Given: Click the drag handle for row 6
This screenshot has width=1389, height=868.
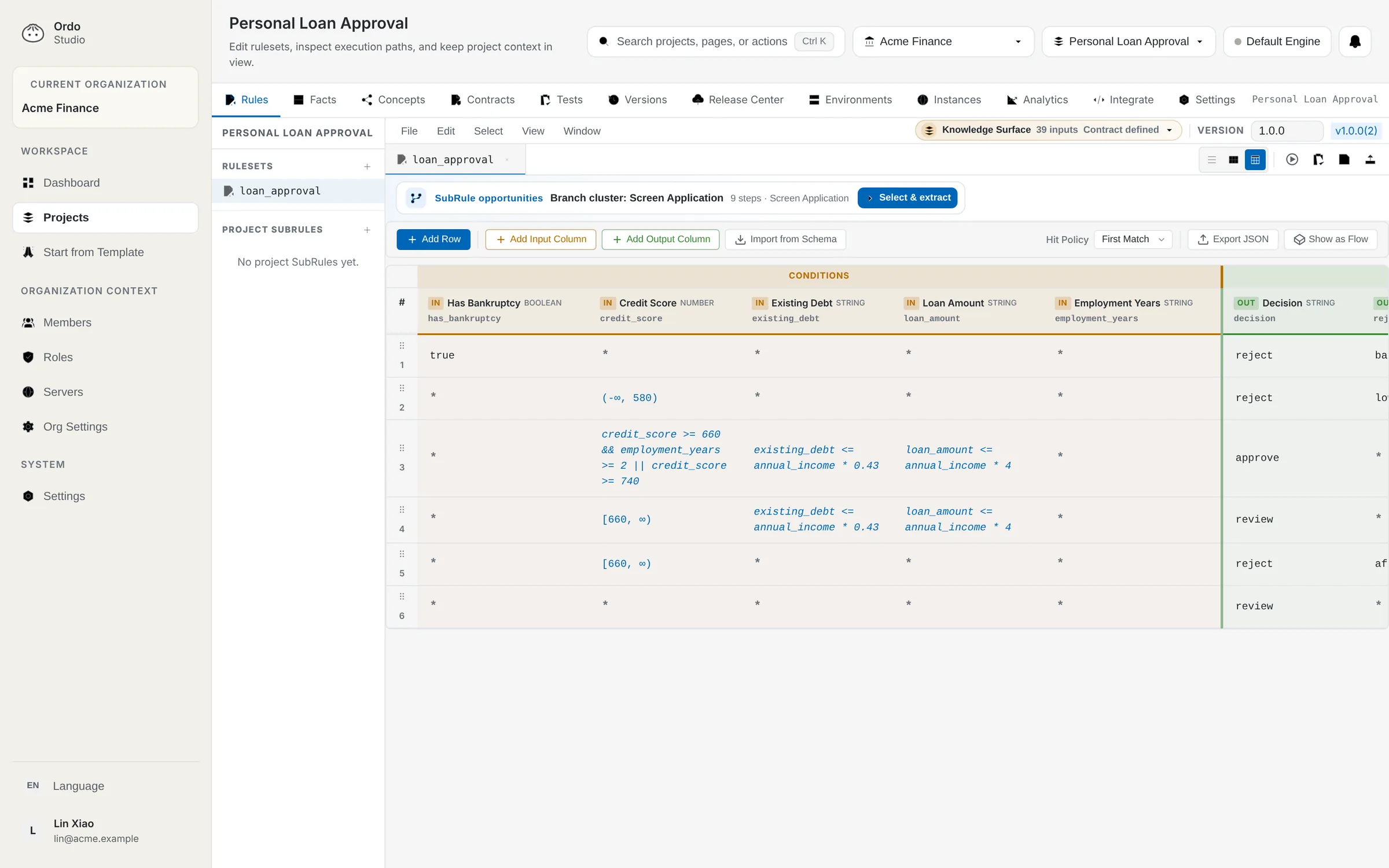Looking at the screenshot, I should (402, 597).
